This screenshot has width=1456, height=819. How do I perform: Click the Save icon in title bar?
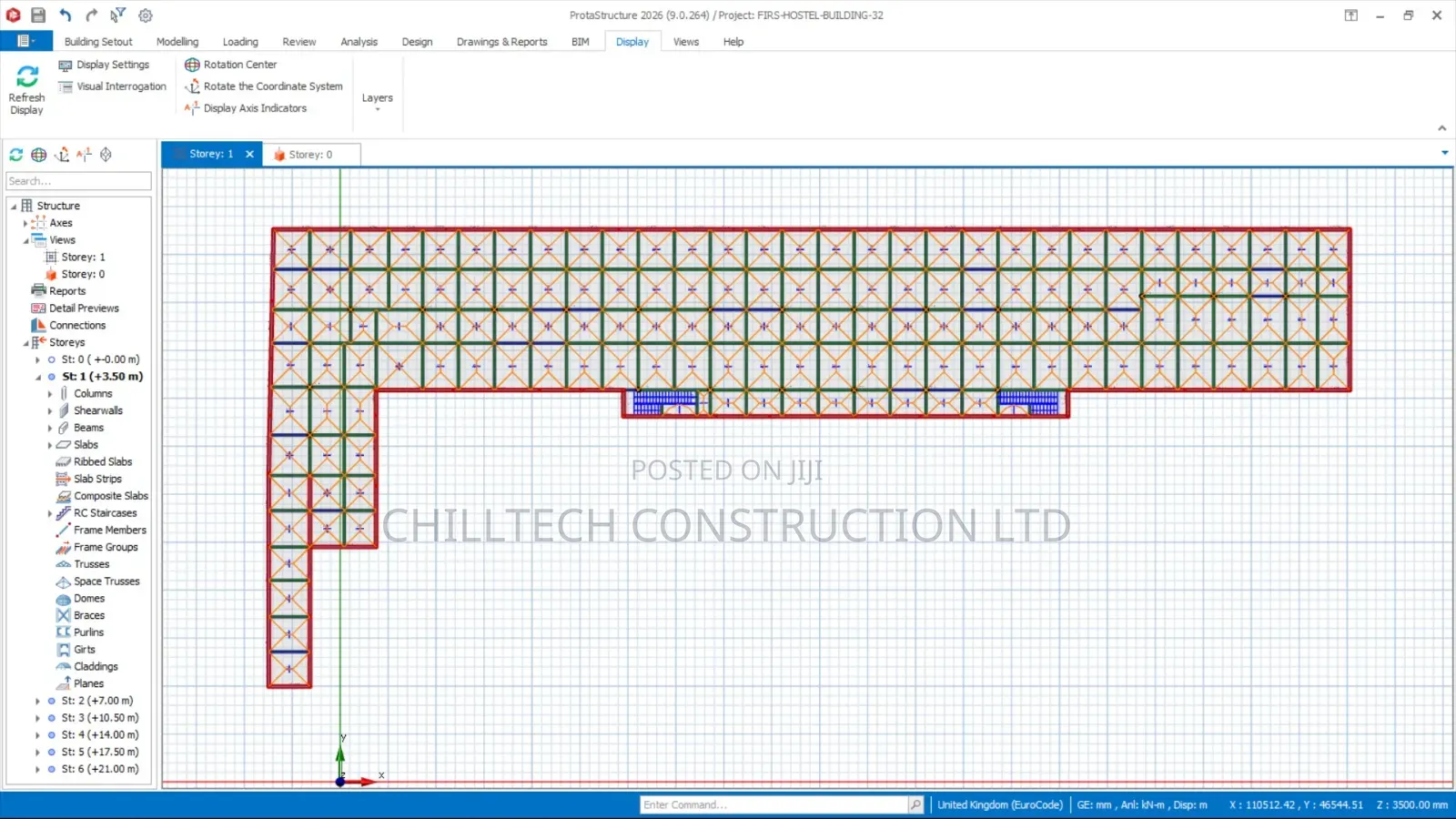point(38,15)
